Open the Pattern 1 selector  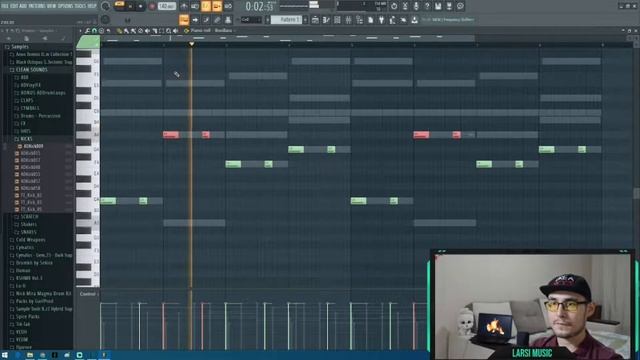point(286,20)
